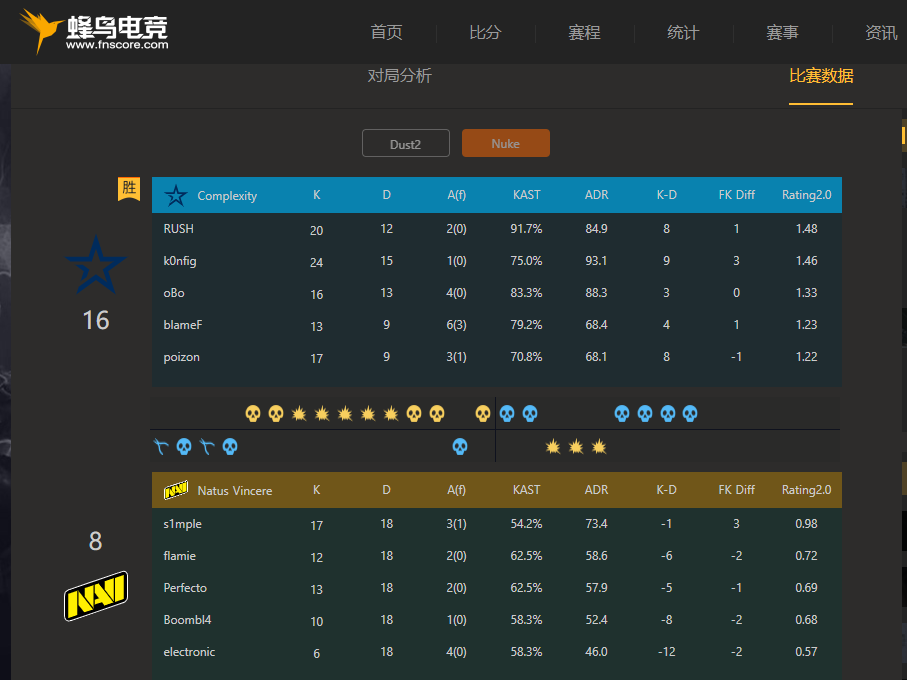Open player s1mple's name
This screenshot has width=907, height=680.
[183, 524]
